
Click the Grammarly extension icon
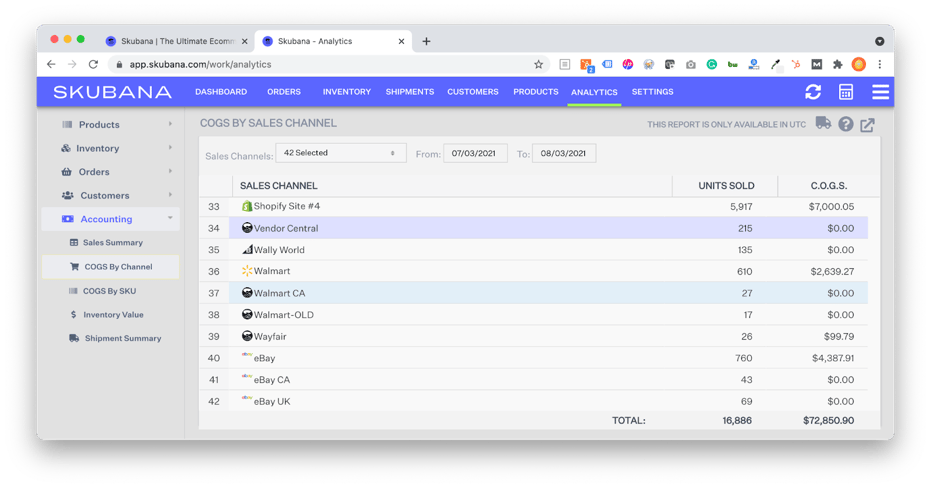[x=711, y=64]
